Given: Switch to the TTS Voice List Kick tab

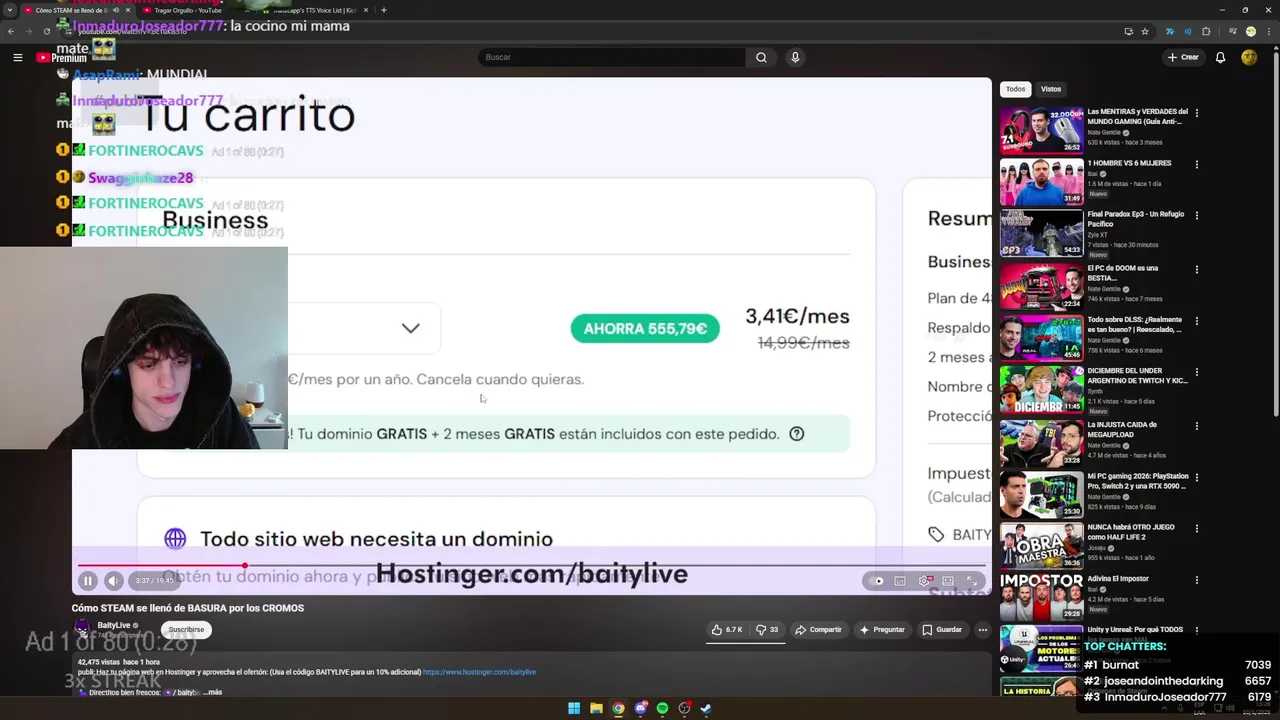Looking at the screenshot, I should [x=315, y=10].
